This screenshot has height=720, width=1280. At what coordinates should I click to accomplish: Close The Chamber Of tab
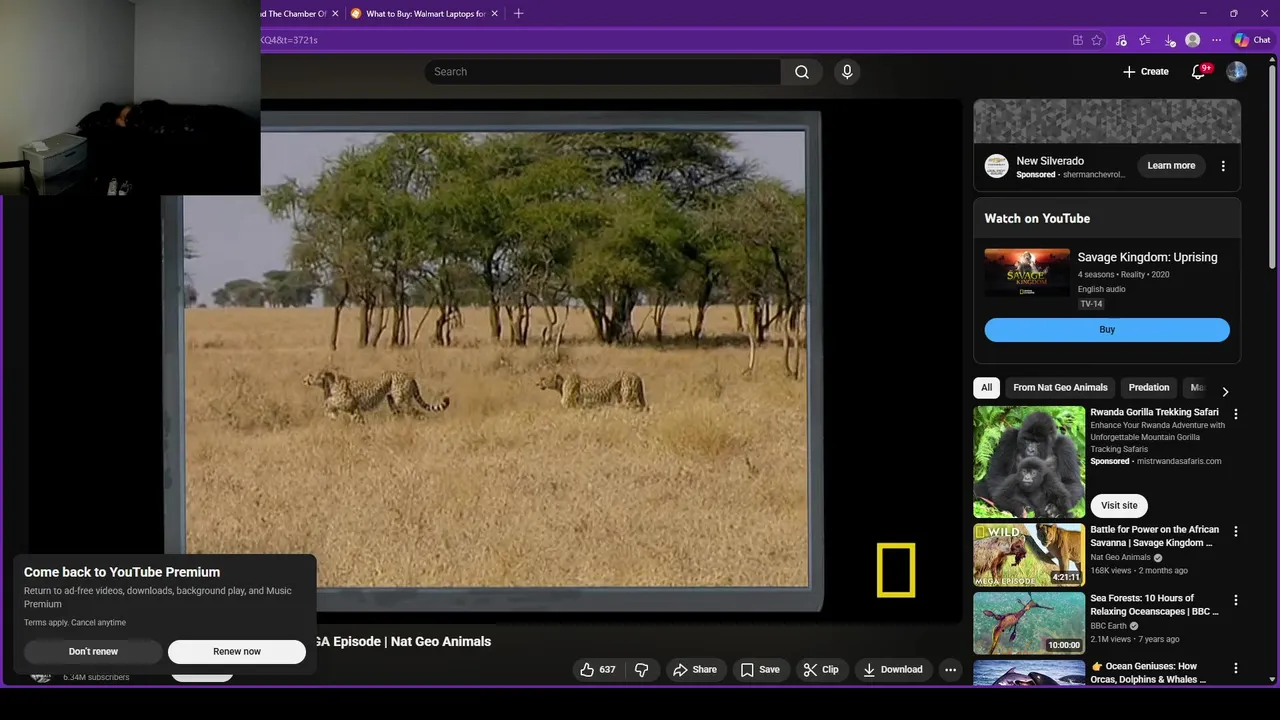point(335,14)
